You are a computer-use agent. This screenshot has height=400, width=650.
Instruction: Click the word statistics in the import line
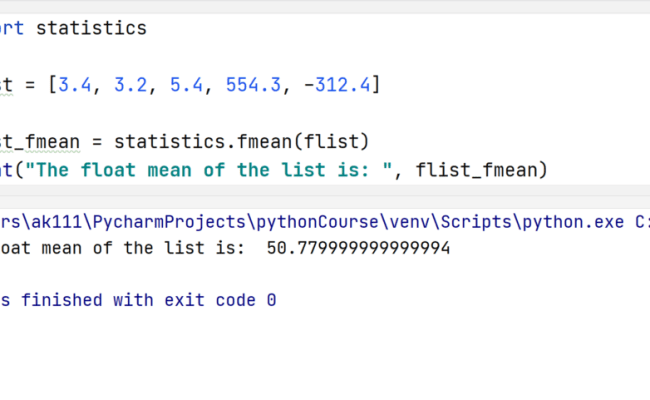click(x=91, y=28)
